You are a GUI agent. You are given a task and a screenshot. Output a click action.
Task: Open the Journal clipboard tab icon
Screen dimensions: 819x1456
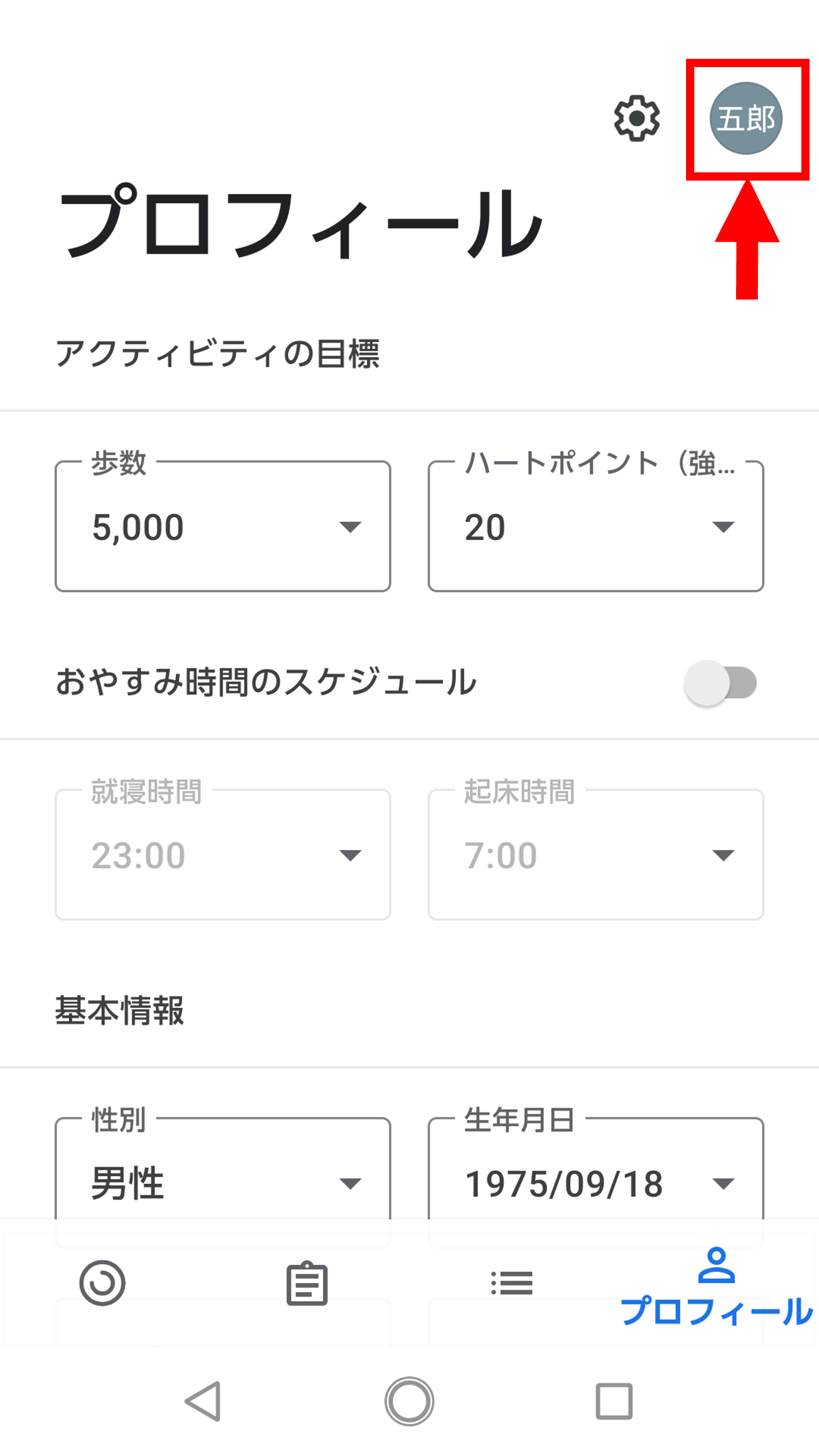[307, 1283]
